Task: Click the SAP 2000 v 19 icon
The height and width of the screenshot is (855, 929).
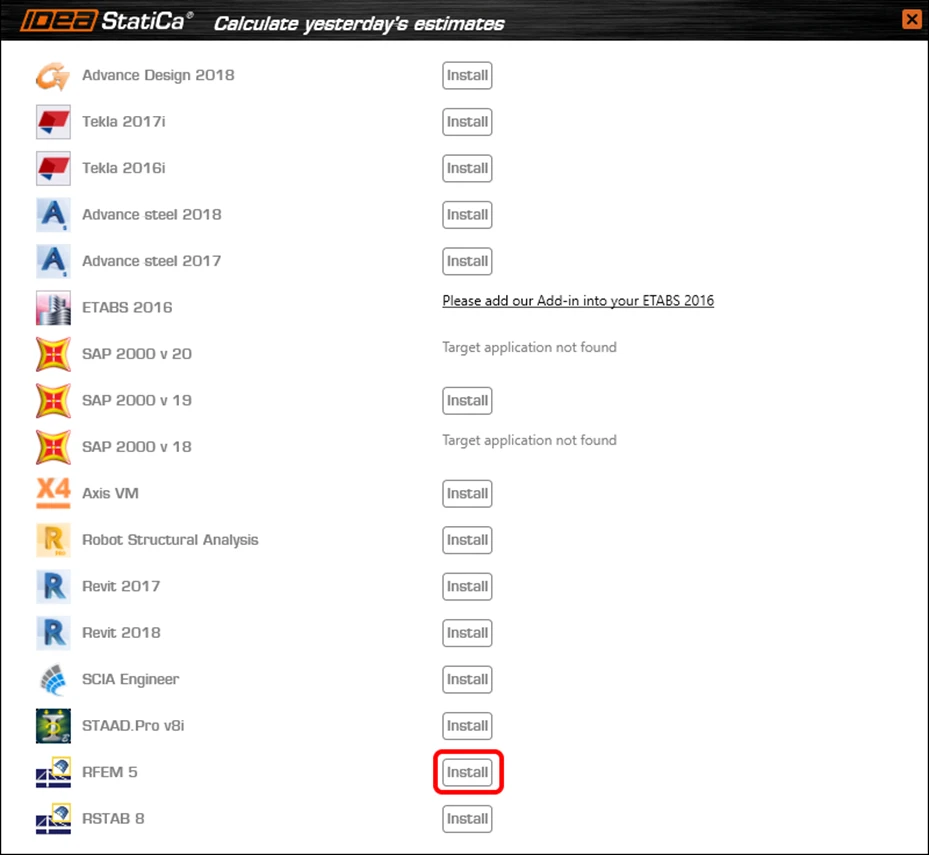Action: click(x=53, y=401)
